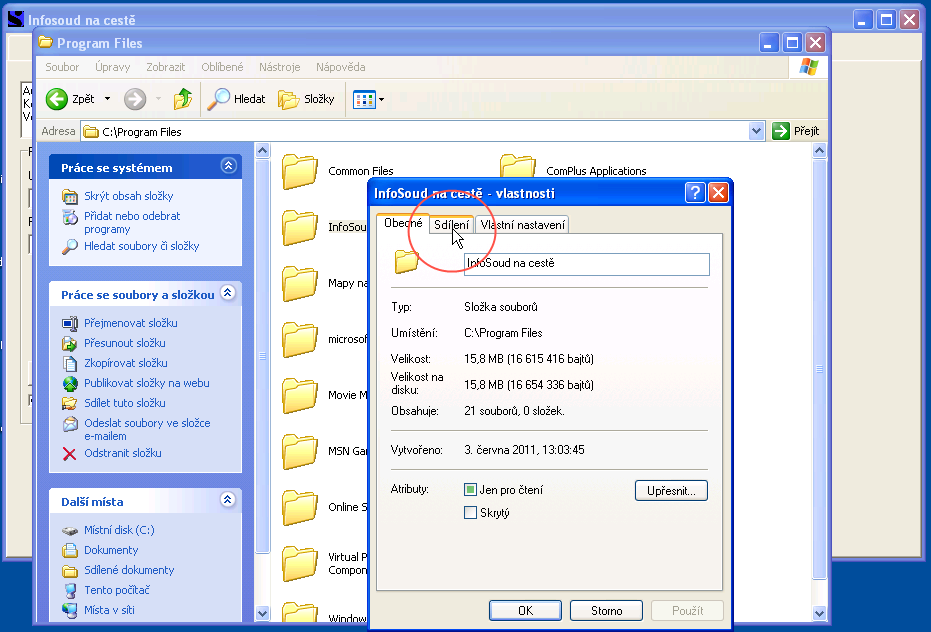Image resolution: width=931 pixels, height=632 pixels.
Task: Open the Oblíbené menu
Action: [222, 67]
